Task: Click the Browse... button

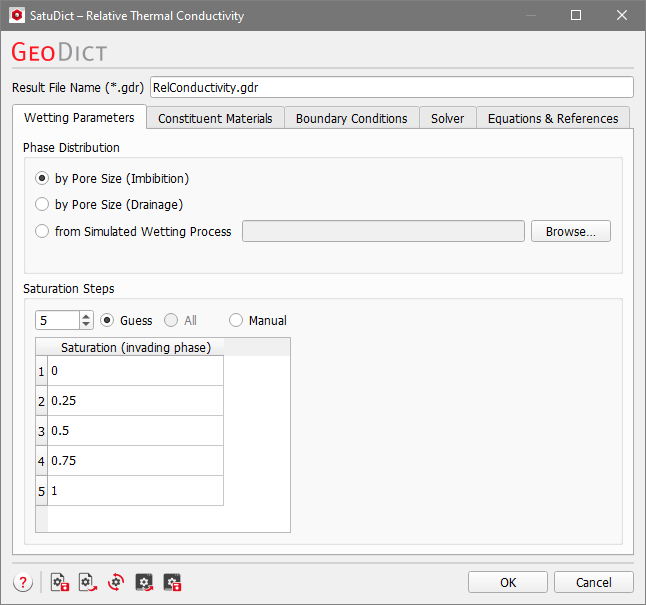Action: tap(571, 231)
